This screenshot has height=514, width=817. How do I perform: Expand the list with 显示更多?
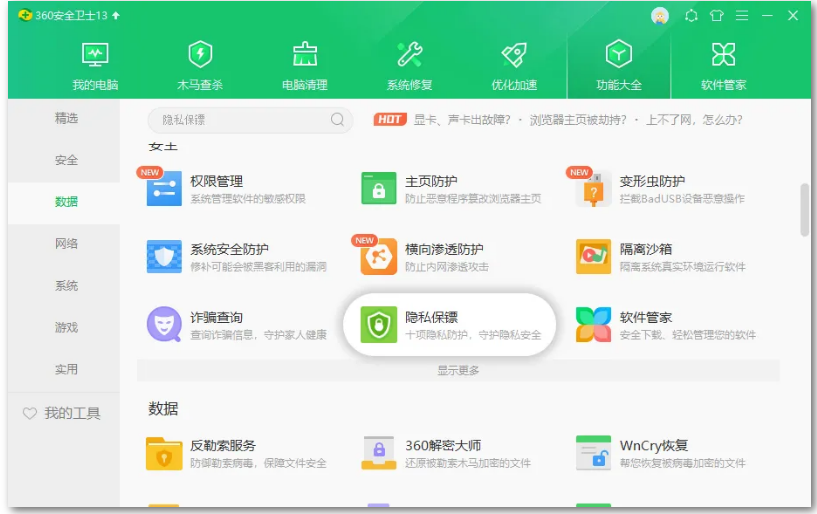point(458,370)
